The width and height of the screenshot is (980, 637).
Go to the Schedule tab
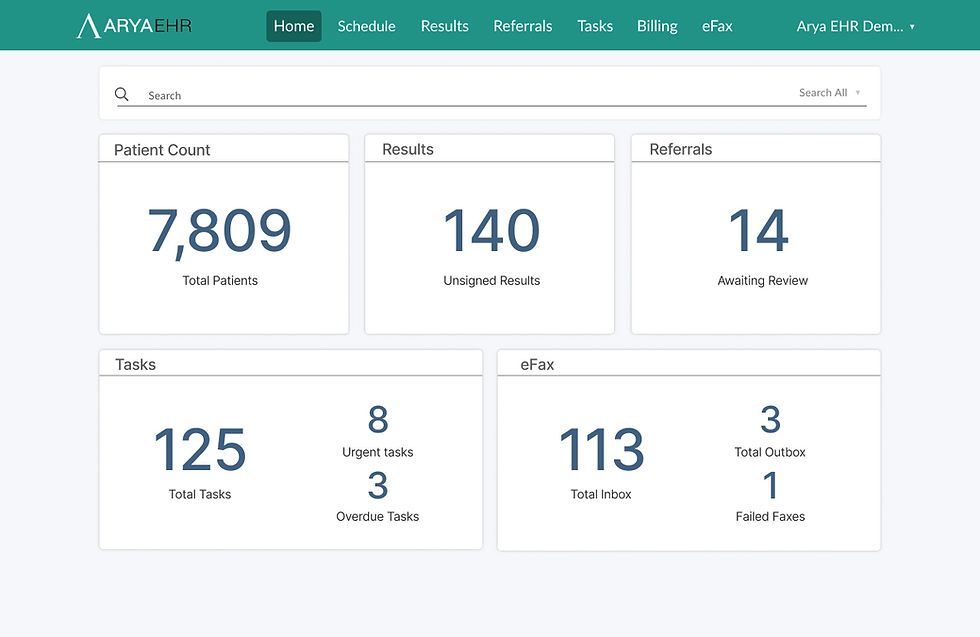pyautogui.click(x=366, y=26)
